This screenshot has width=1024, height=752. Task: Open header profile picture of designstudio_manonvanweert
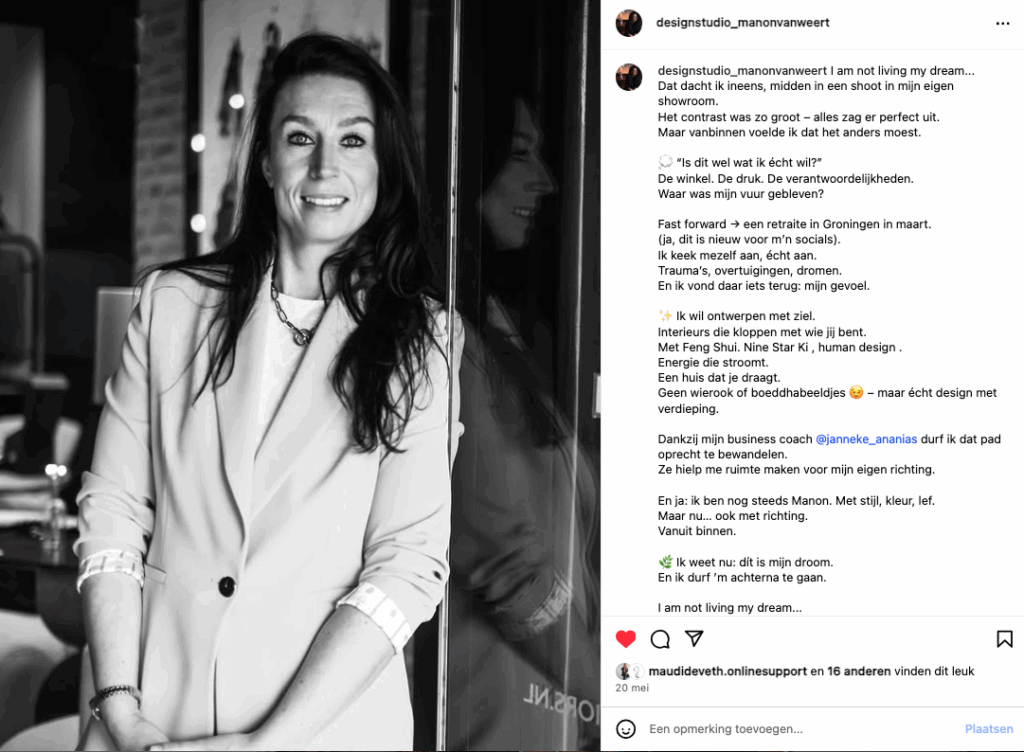[629, 24]
